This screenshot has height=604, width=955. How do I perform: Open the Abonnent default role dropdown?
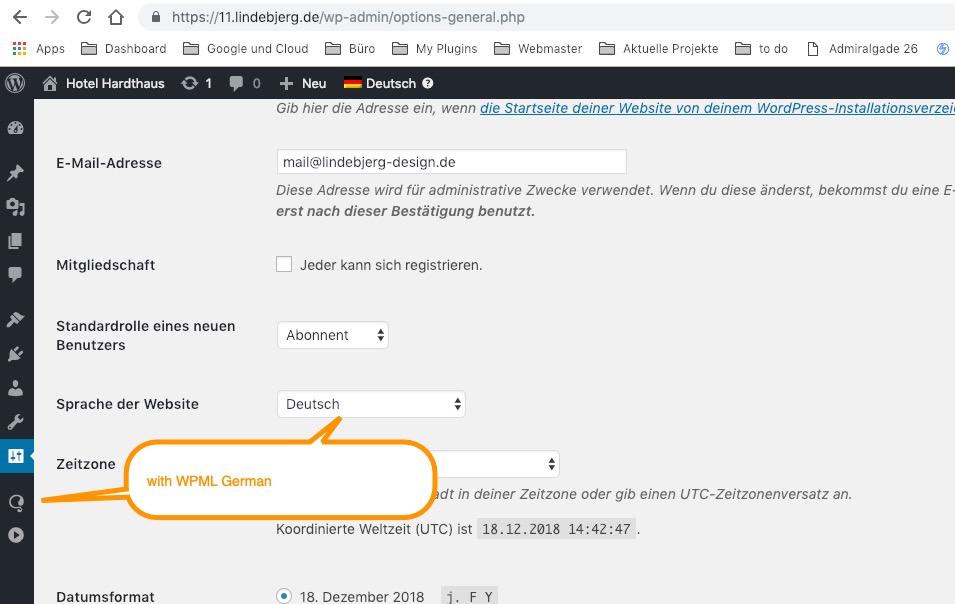[333, 335]
